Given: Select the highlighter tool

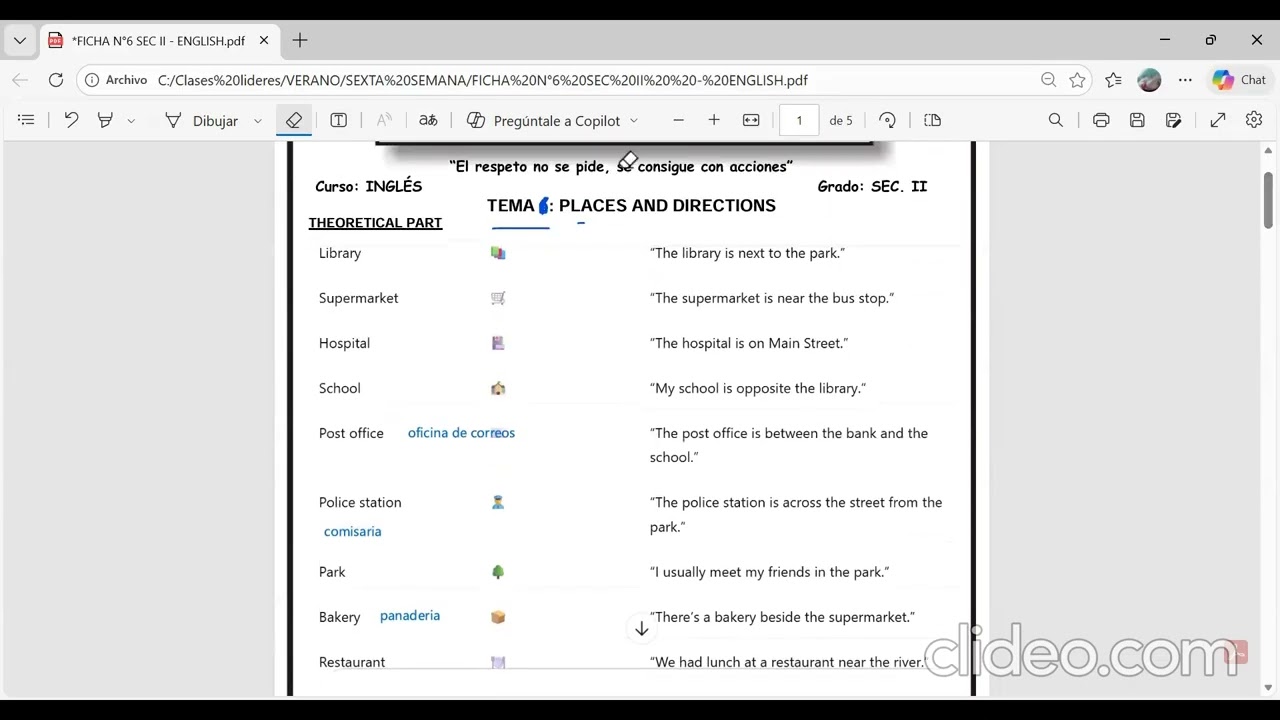Looking at the screenshot, I should [105, 120].
